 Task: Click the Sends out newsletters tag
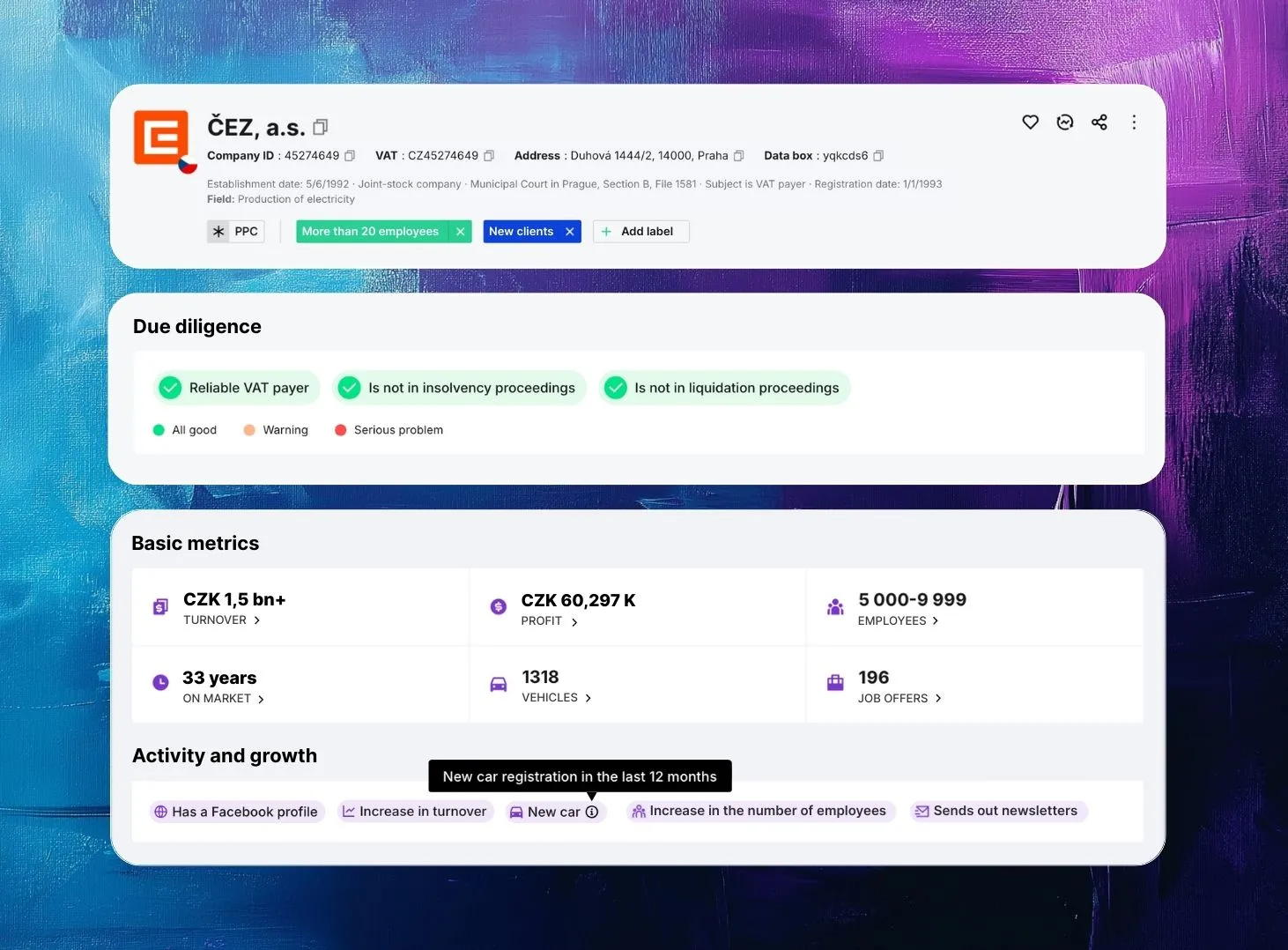click(x=999, y=812)
